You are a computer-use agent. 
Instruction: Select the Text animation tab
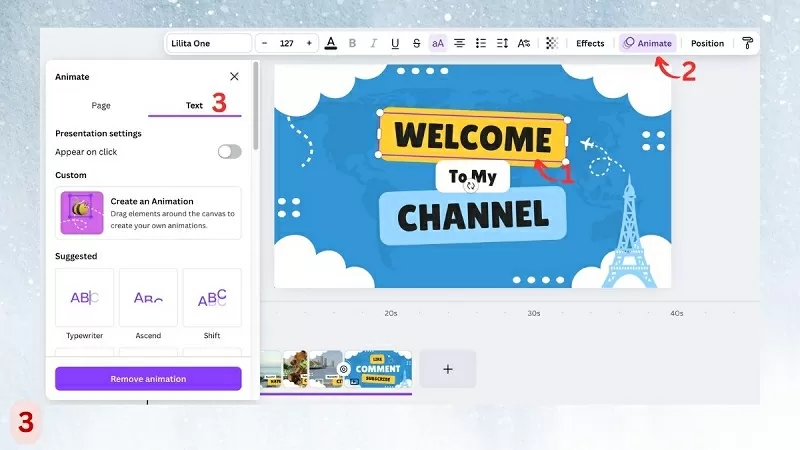(194, 105)
